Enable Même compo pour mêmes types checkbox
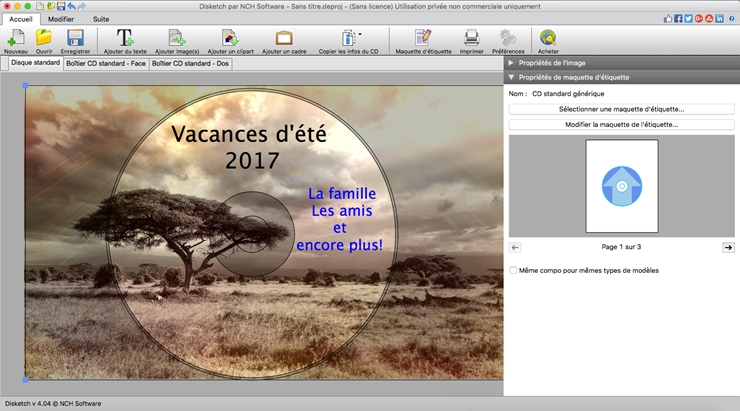Image resolution: width=740 pixels, height=411 pixels. 514,270
